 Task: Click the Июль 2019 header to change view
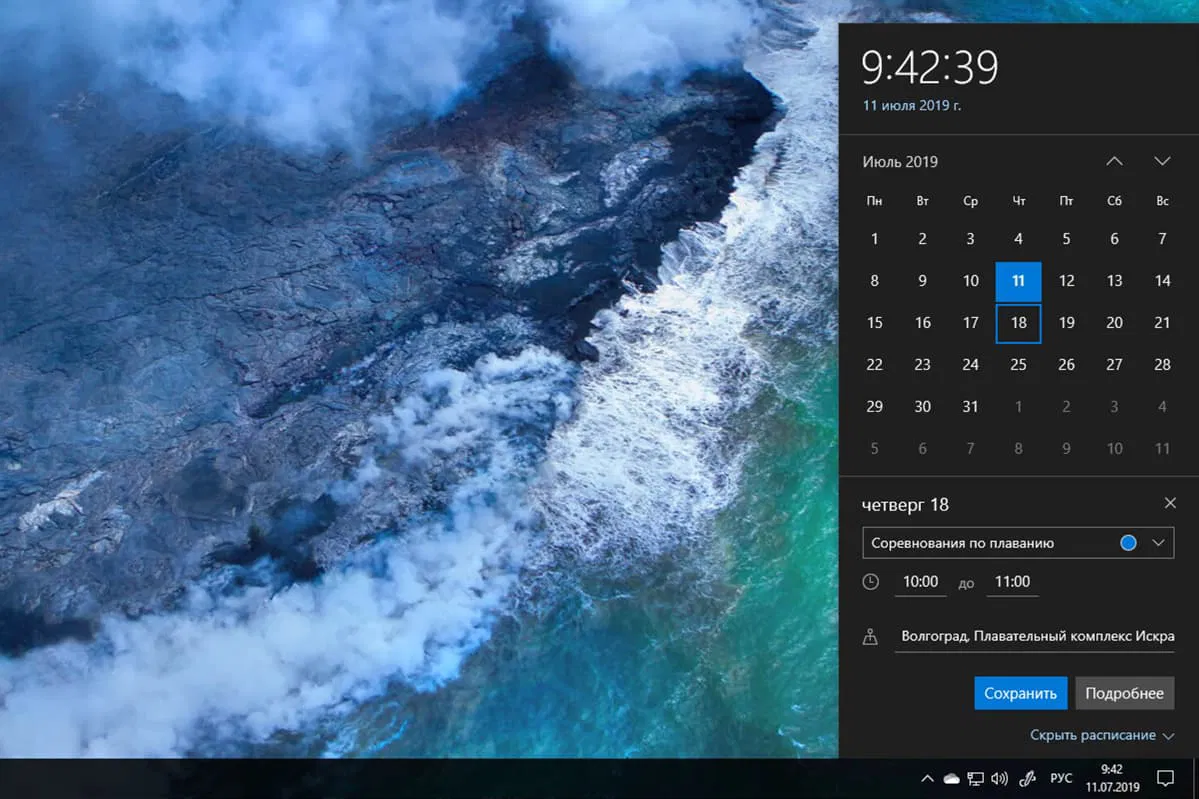click(x=900, y=161)
